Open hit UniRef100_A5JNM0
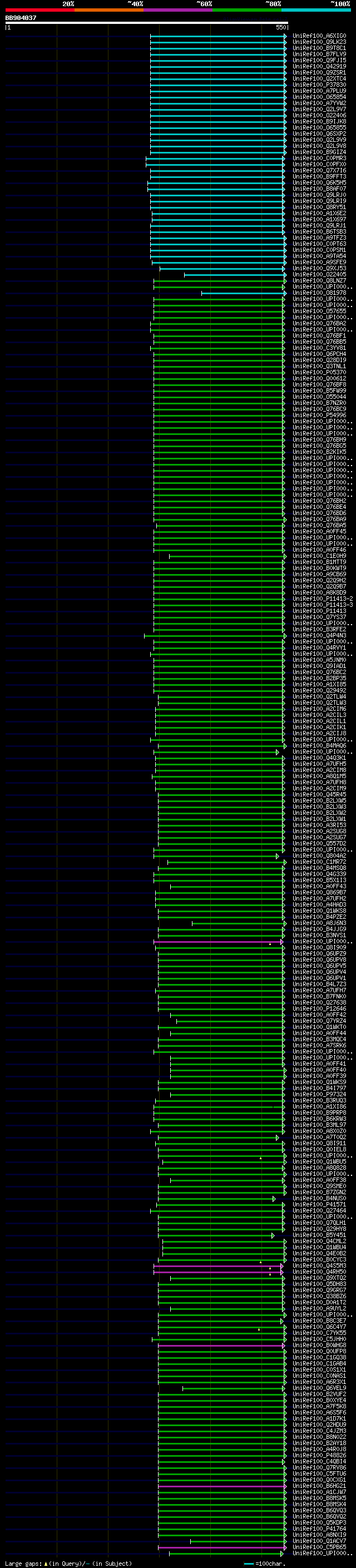Viewport: 356px width, 1568px height. (319, 660)
